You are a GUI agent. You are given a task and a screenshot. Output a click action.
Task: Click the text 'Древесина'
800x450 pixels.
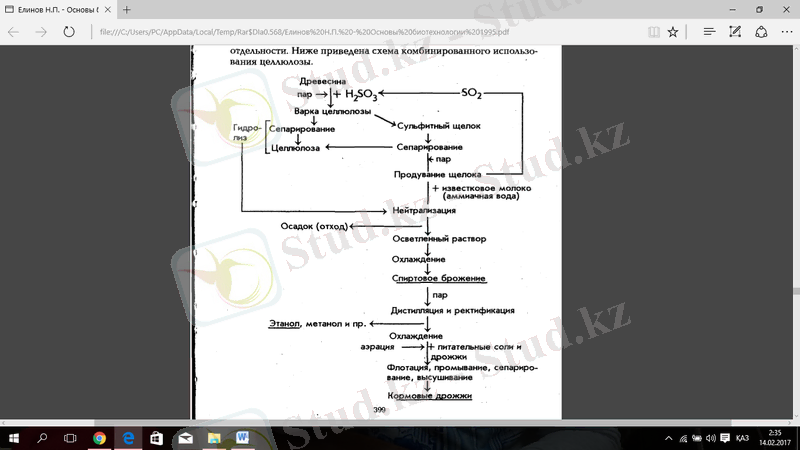click(322, 81)
